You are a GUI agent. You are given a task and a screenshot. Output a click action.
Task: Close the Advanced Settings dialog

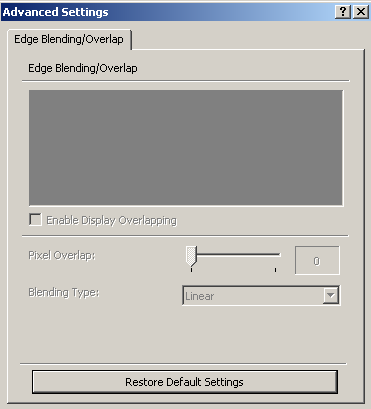(361, 12)
